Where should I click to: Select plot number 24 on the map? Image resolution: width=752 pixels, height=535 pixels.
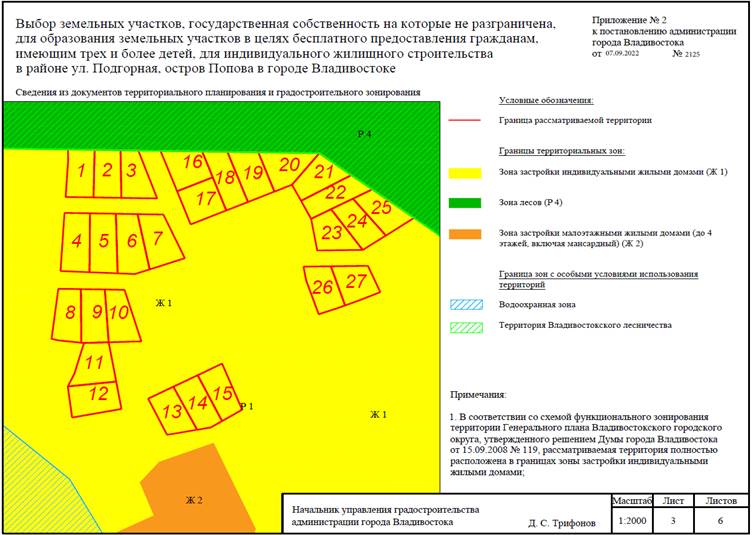359,223
